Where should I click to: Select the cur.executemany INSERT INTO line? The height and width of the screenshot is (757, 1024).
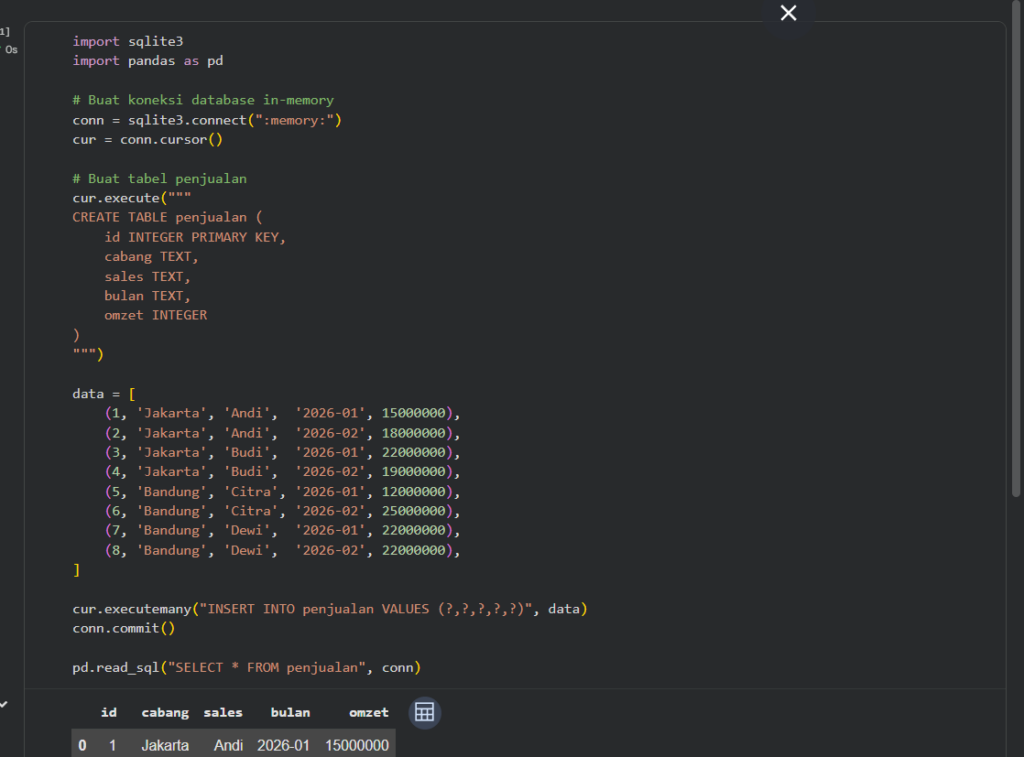pos(330,609)
